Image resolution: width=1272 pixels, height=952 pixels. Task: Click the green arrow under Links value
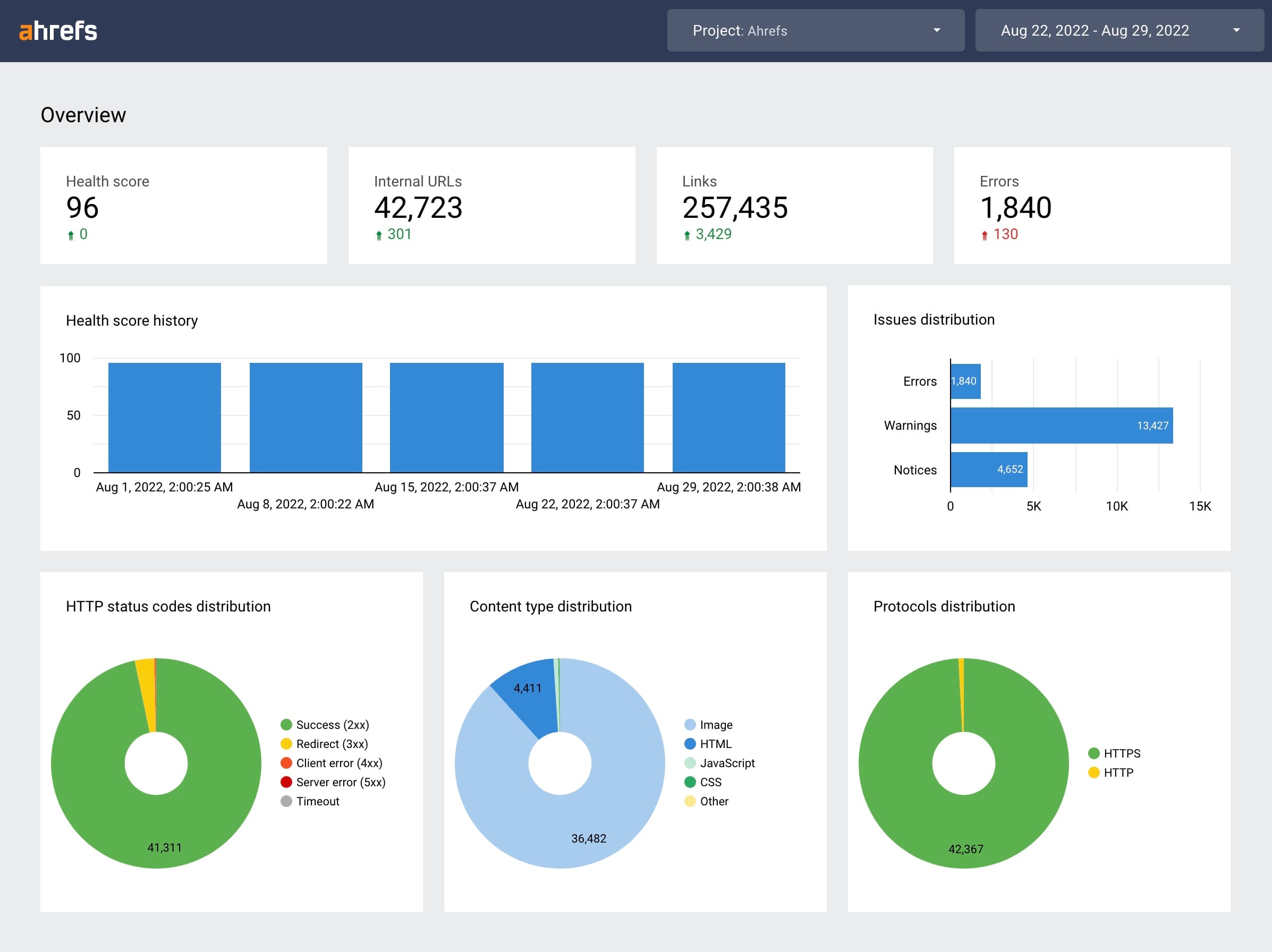[x=686, y=235]
